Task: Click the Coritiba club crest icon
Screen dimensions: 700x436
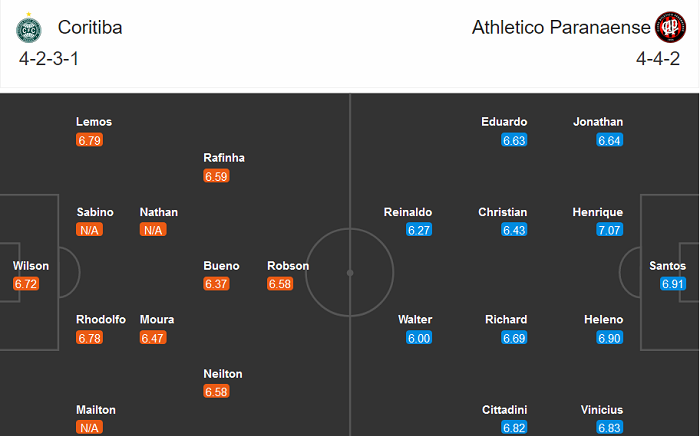Action: point(28,28)
